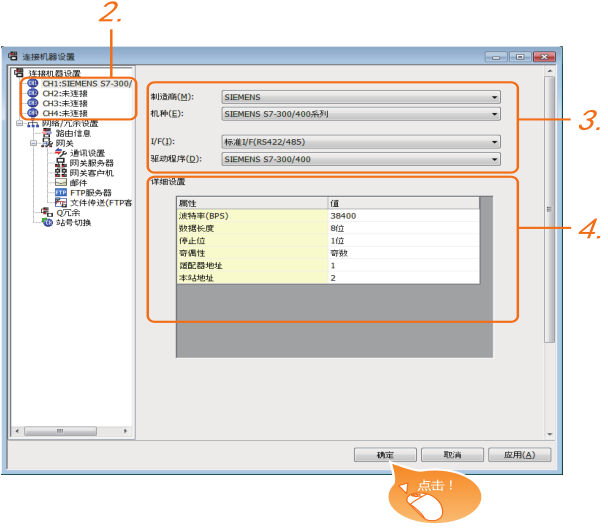Click the 本站地址 value 2

403,278
